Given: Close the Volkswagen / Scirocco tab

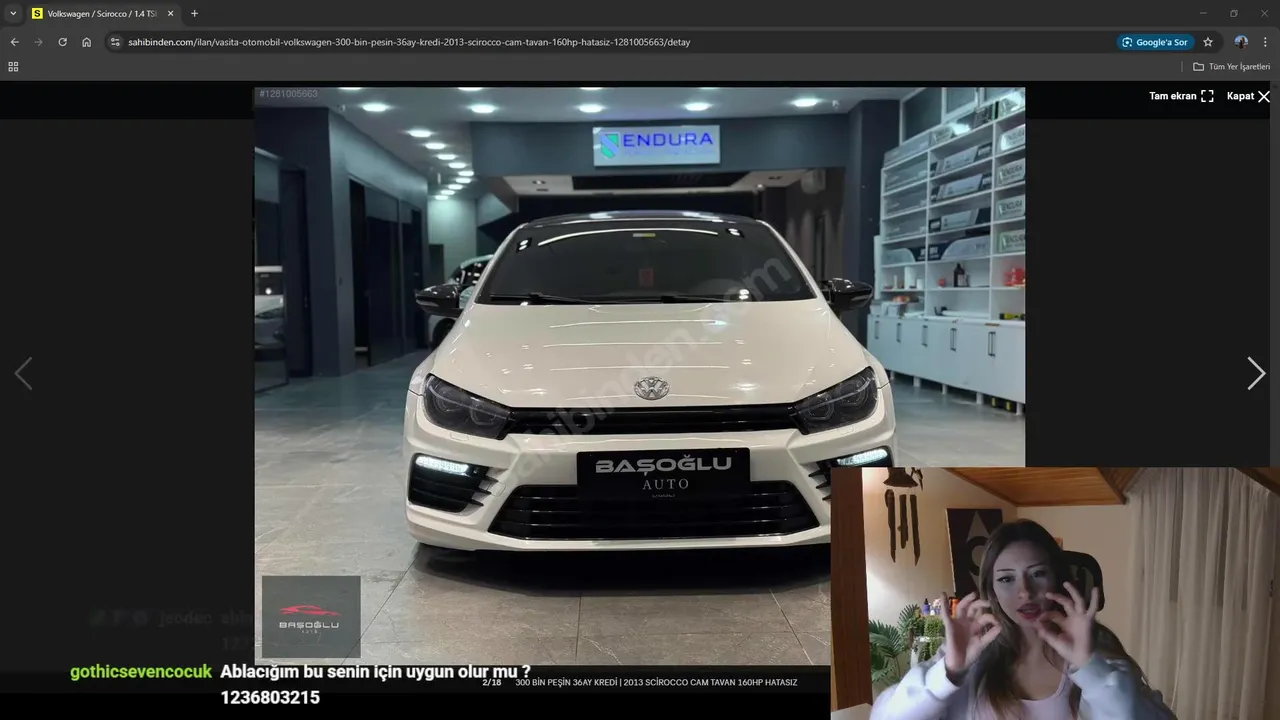Looking at the screenshot, I should coord(170,14).
